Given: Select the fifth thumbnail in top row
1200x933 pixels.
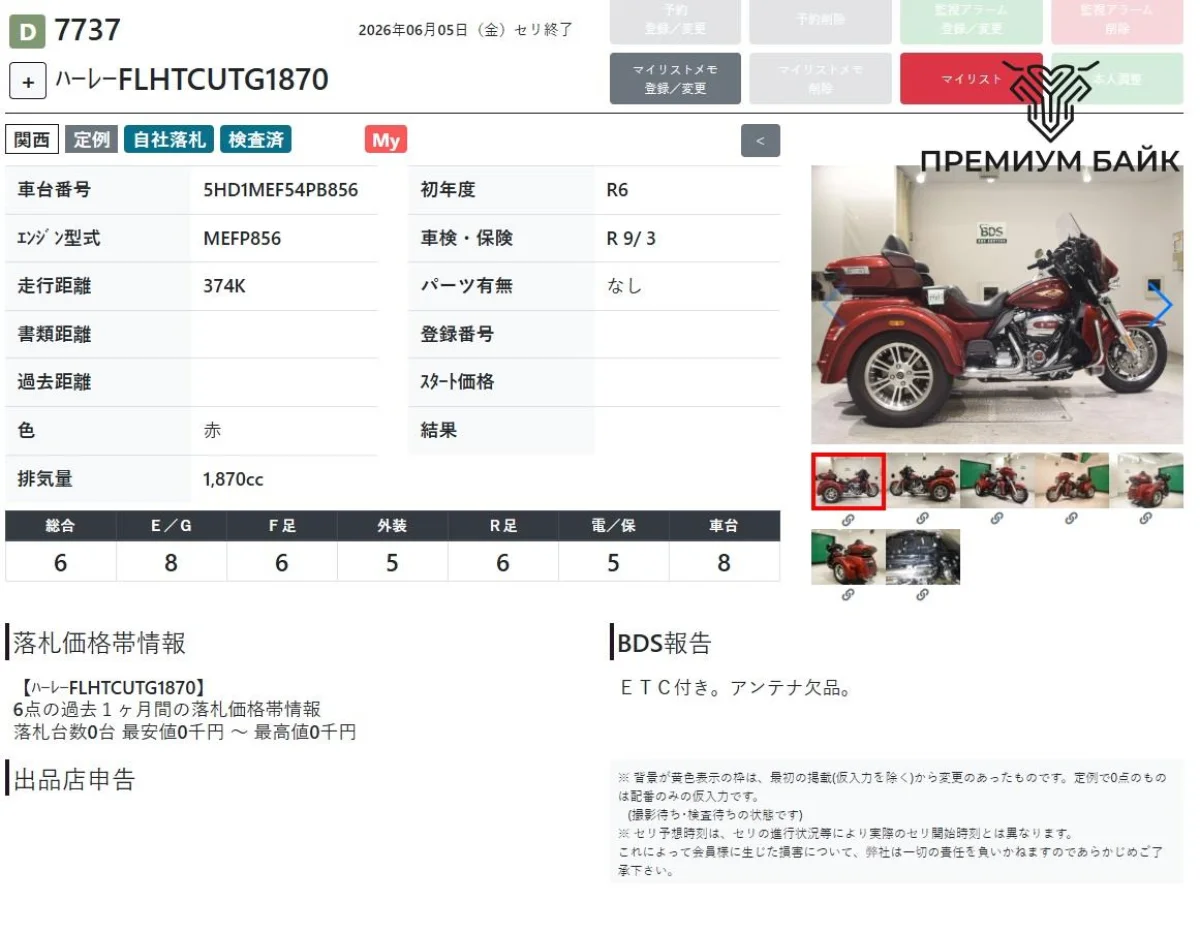Looking at the screenshot, I should click(1147, 481).
